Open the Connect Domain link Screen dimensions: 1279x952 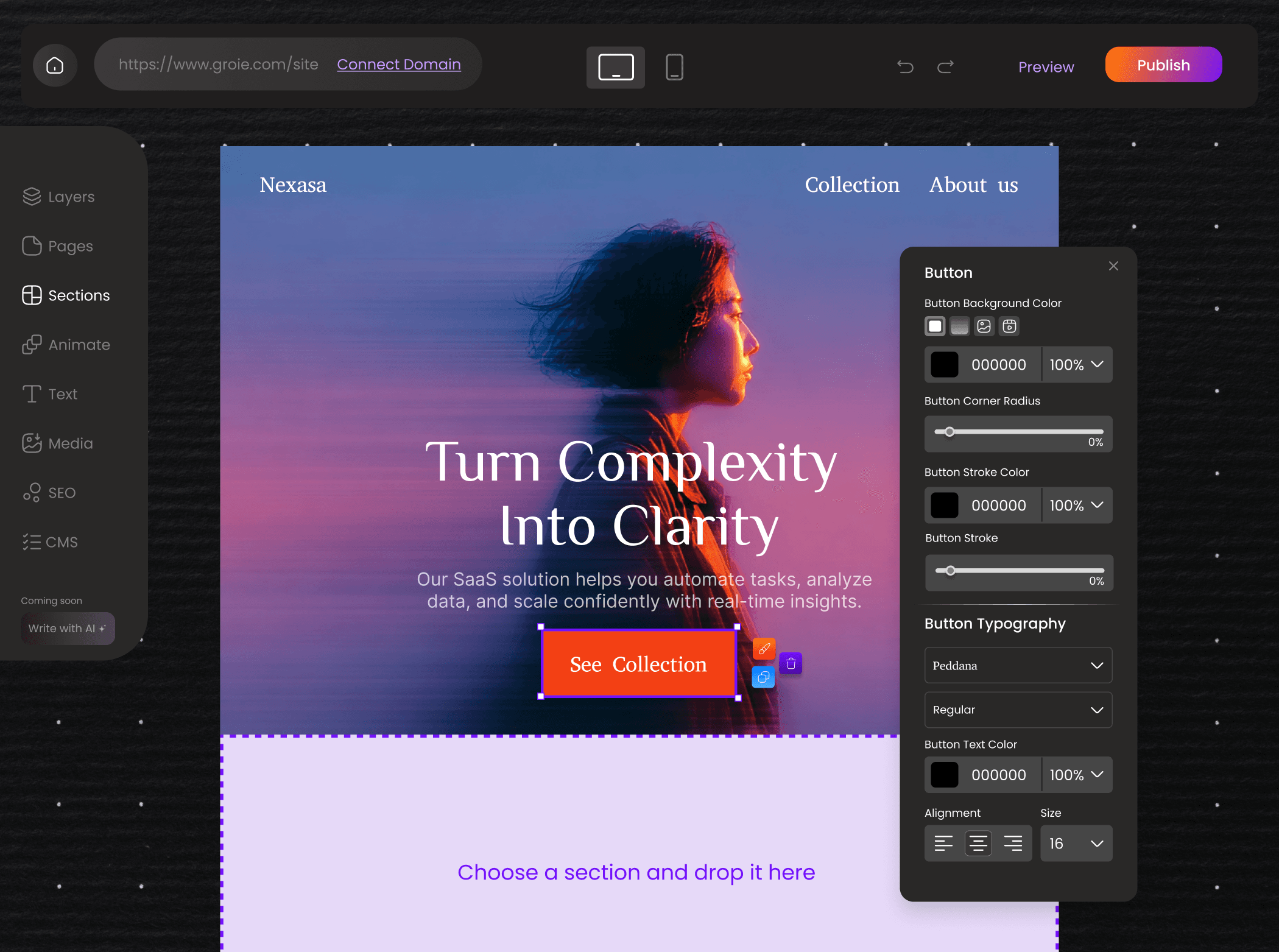399,64
